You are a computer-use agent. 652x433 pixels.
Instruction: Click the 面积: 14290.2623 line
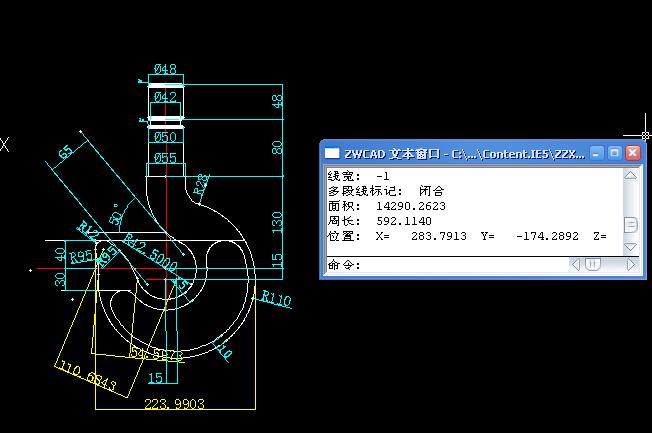click(387, 206)
